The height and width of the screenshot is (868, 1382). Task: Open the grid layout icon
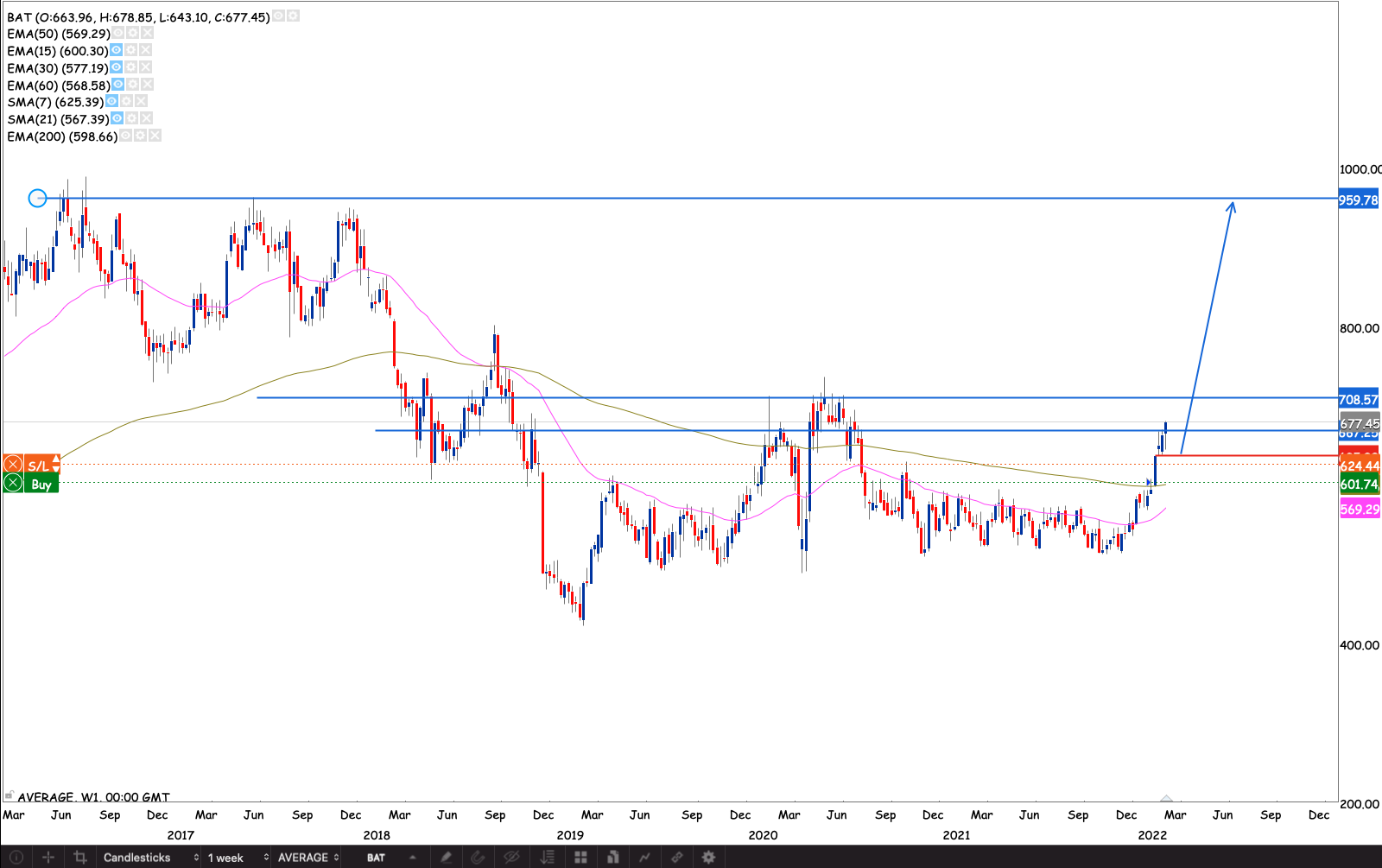click(580, 857)
